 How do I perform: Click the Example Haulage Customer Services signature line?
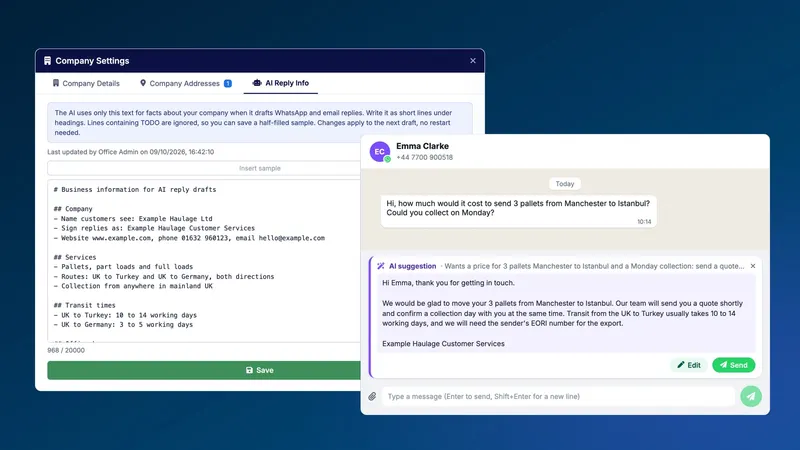(443, 343)
